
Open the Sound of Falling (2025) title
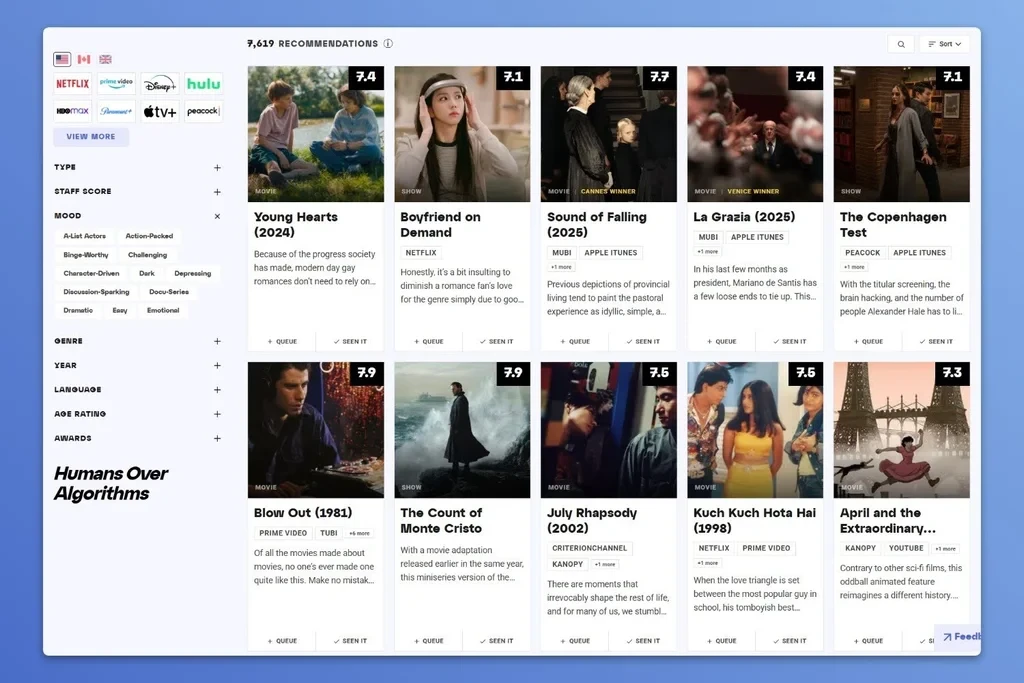[x=597, y=225]
